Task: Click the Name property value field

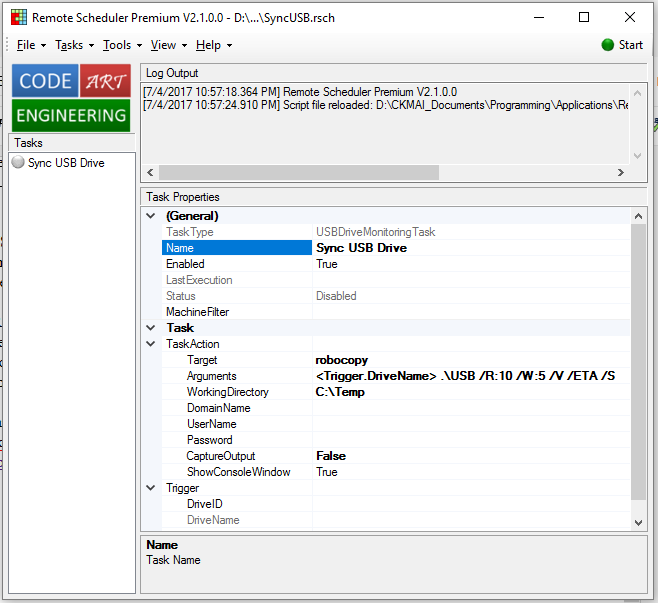Action: 471,248
